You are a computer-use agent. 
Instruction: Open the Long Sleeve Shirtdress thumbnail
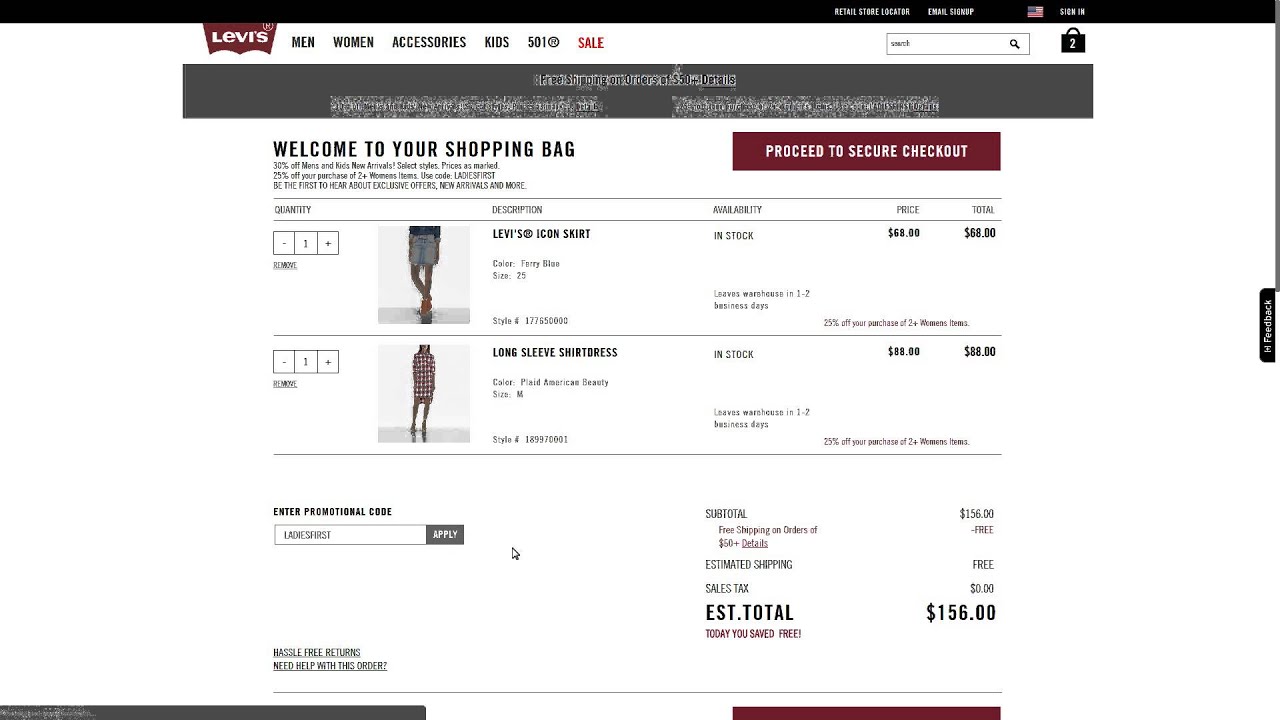424,393
